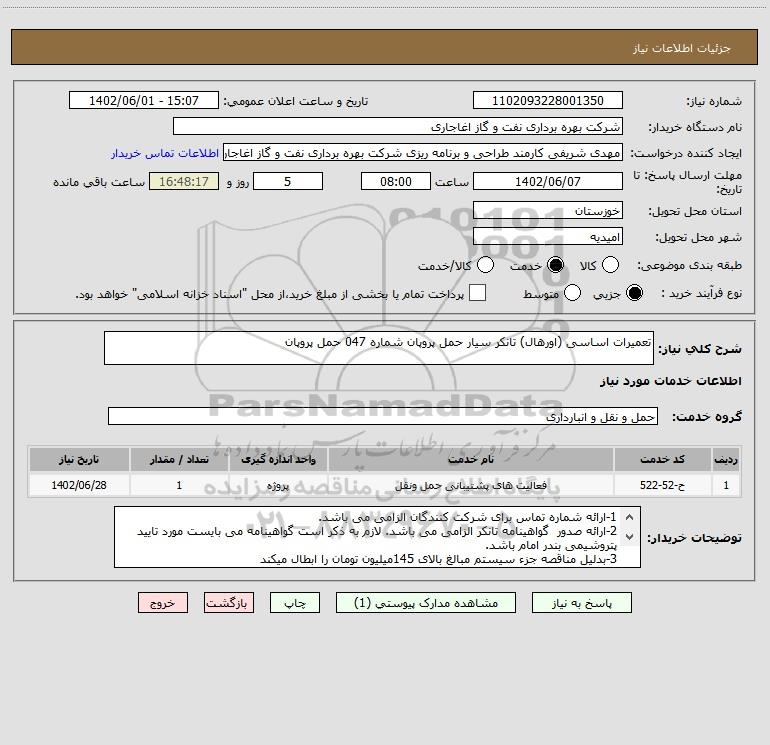Screen dimensions: 770x745
Task: Open مشاهده مدارک پیوستی (1) button
Action: [426, 603]
